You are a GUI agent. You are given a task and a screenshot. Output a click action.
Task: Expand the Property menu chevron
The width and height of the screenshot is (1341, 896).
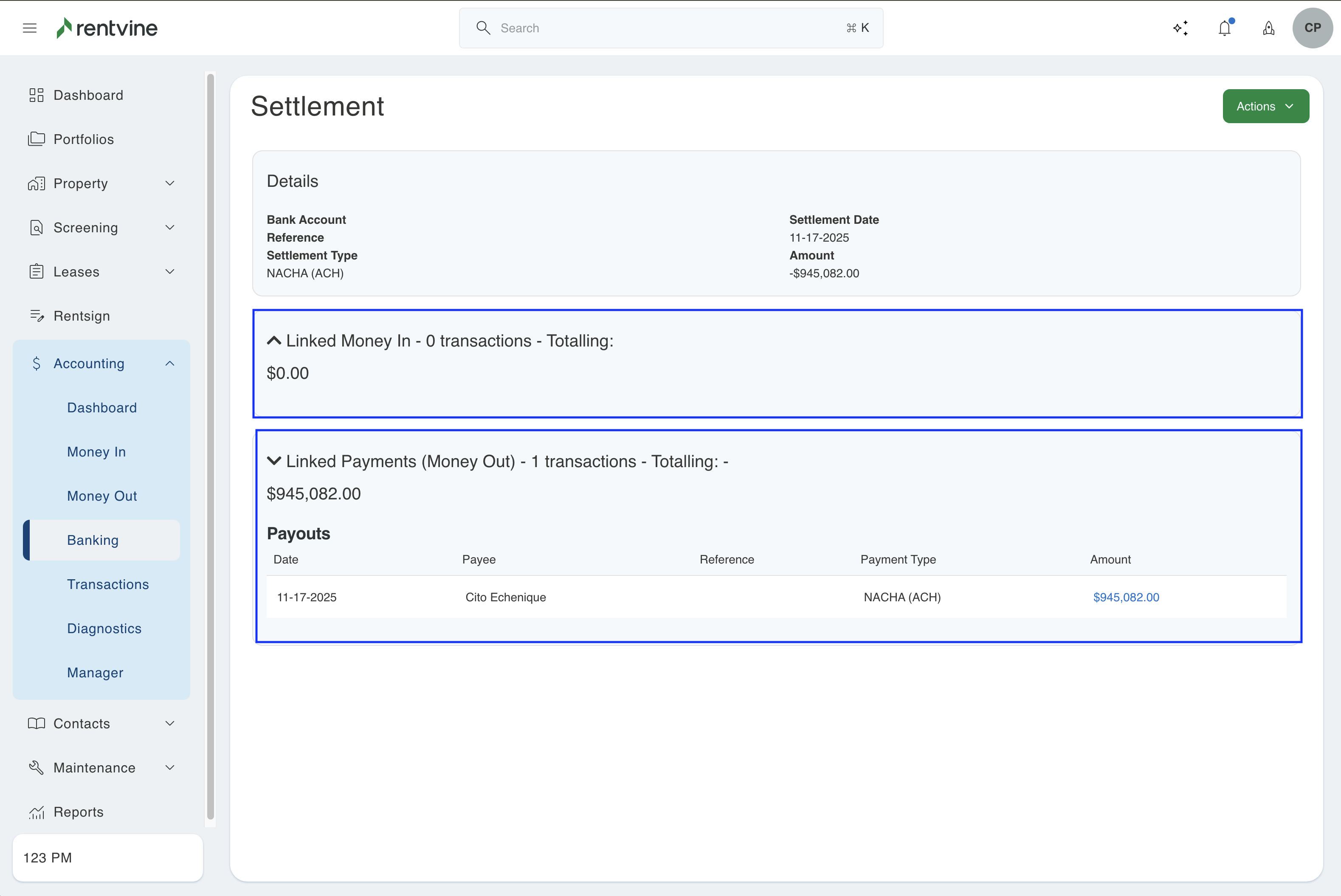[170, 183]
